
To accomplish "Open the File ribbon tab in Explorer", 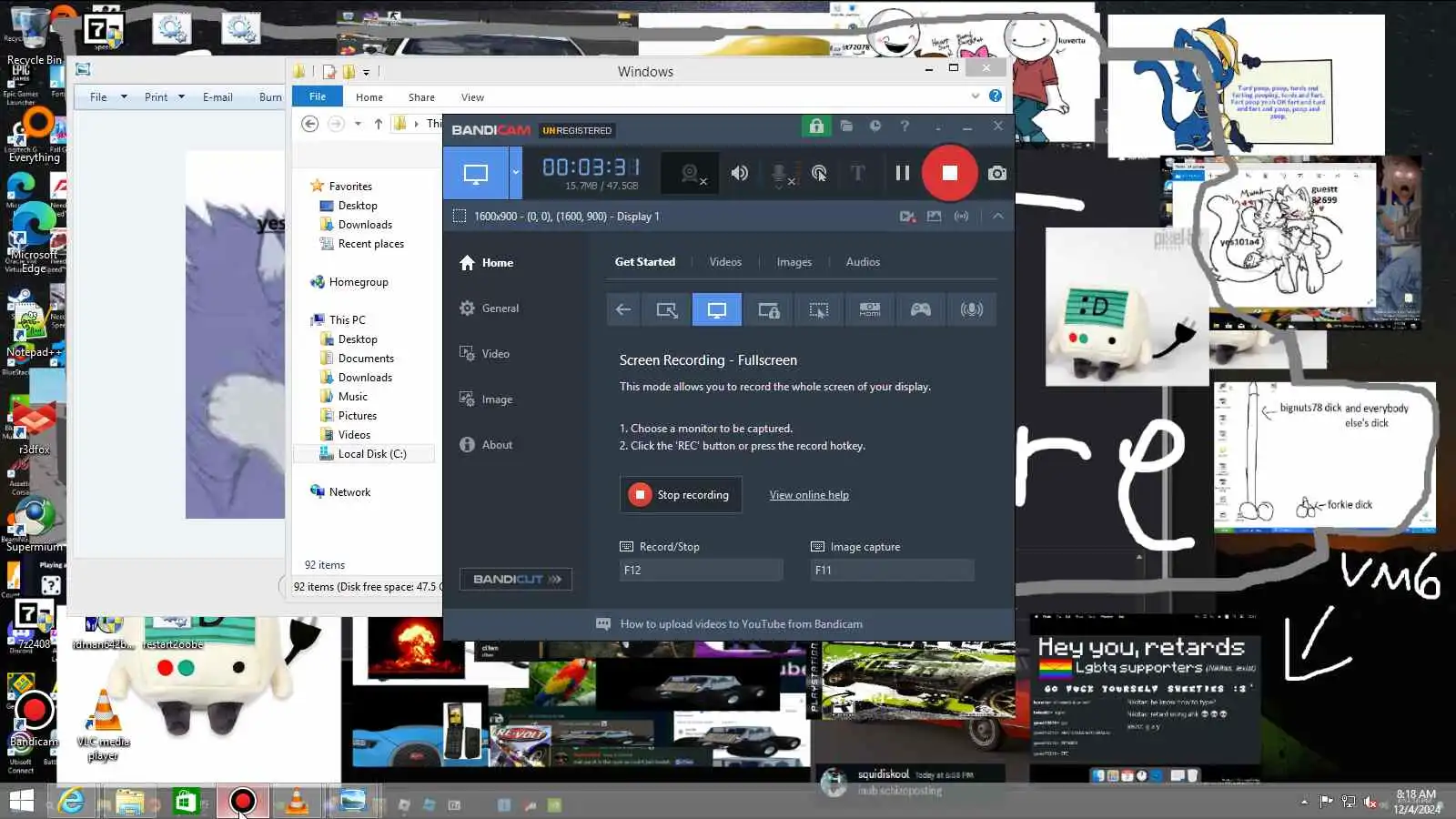I will click(318, 96).
